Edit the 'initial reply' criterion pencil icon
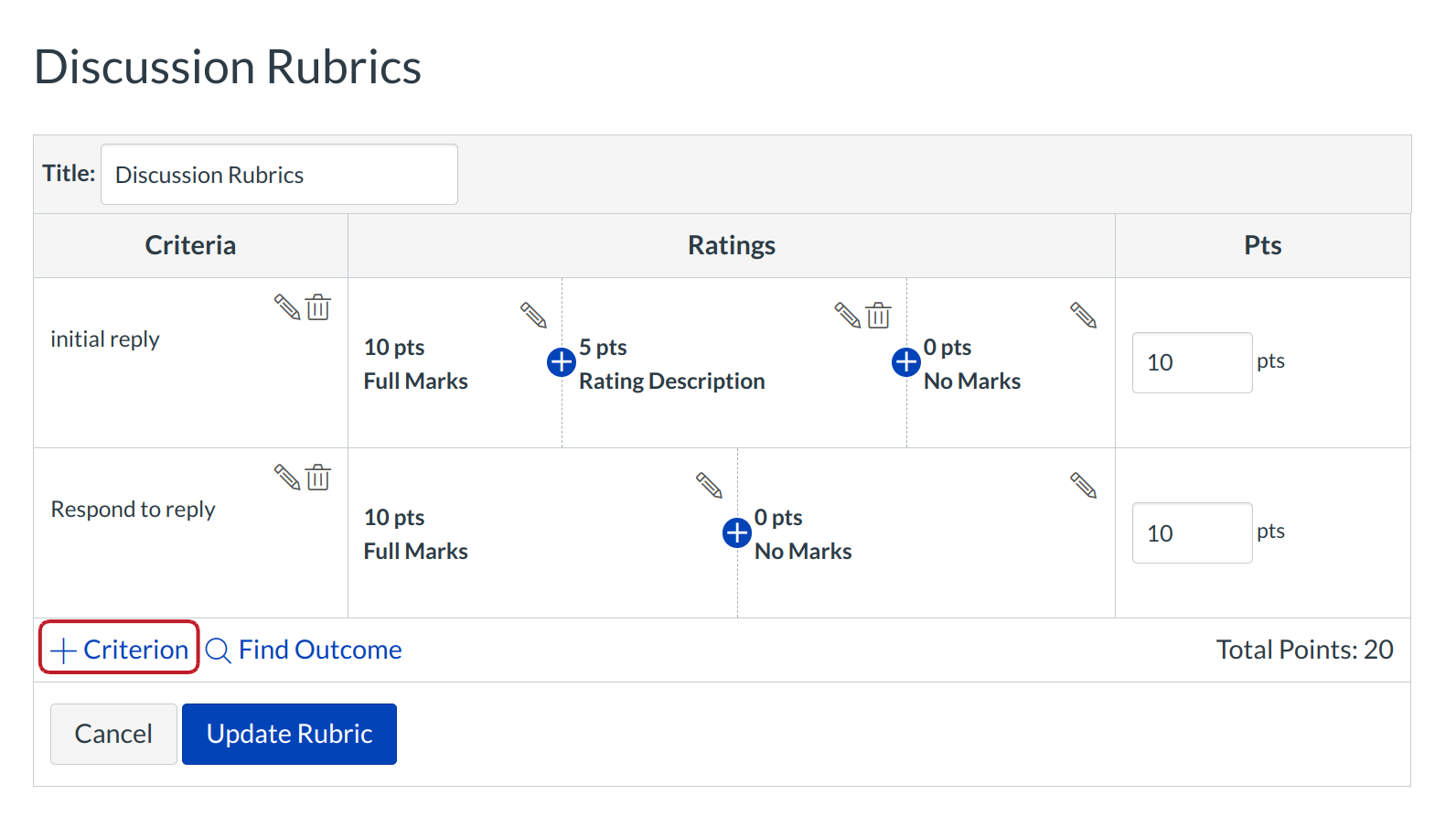The width and height of the screenshot is (1456, 838). click(x=287, y=307)
